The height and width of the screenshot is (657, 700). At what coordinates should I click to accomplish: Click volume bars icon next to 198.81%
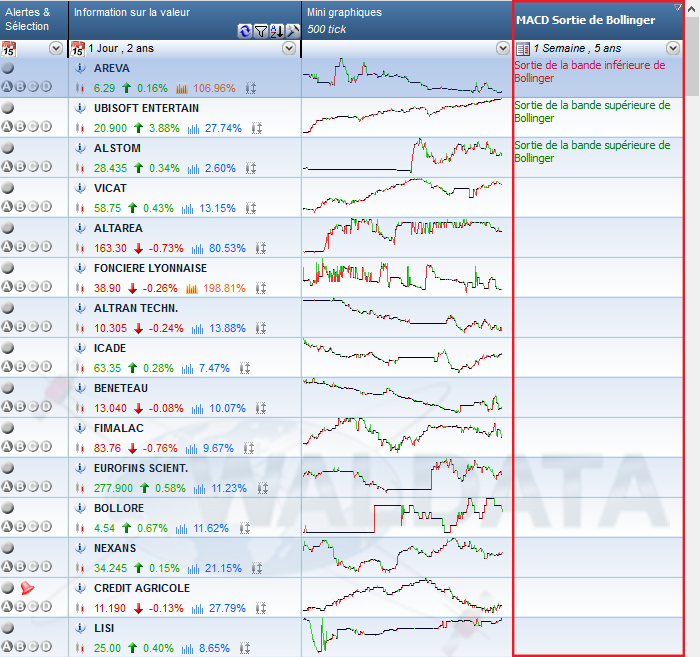pyautogui.click(x=192, y=288)
